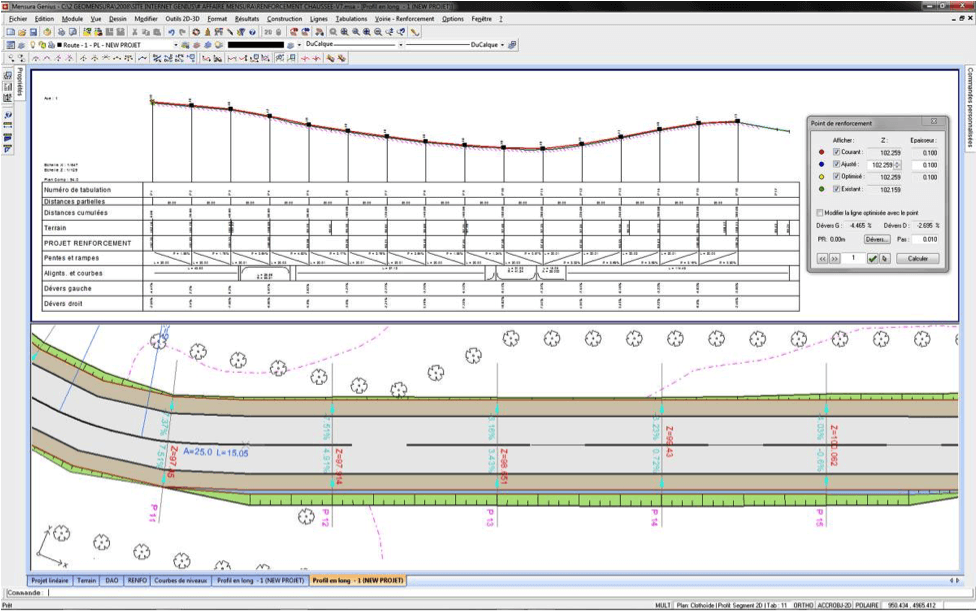The height and width of the screenshot is (611, 977).
Task: Click the Undo arrow icon
Action: tap(171, 32)
